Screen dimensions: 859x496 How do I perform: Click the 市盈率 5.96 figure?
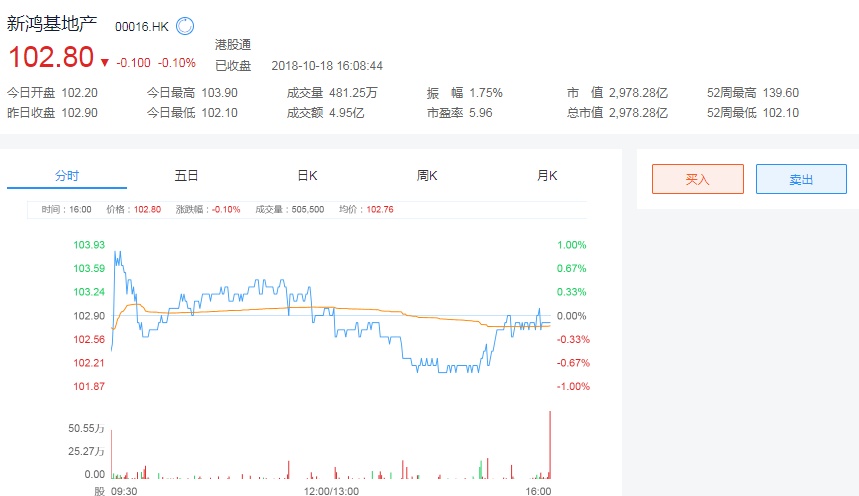[480, 113]
